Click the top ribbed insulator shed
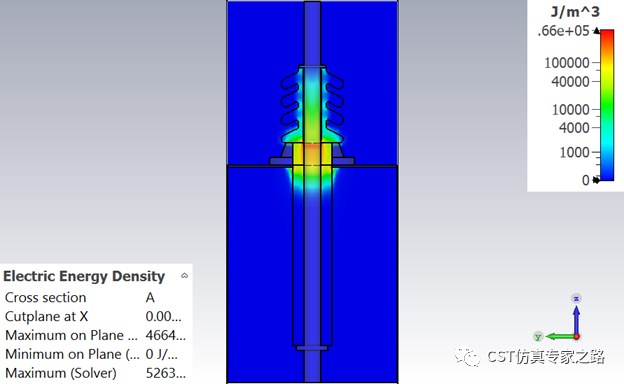 click(x=312, y=82)
